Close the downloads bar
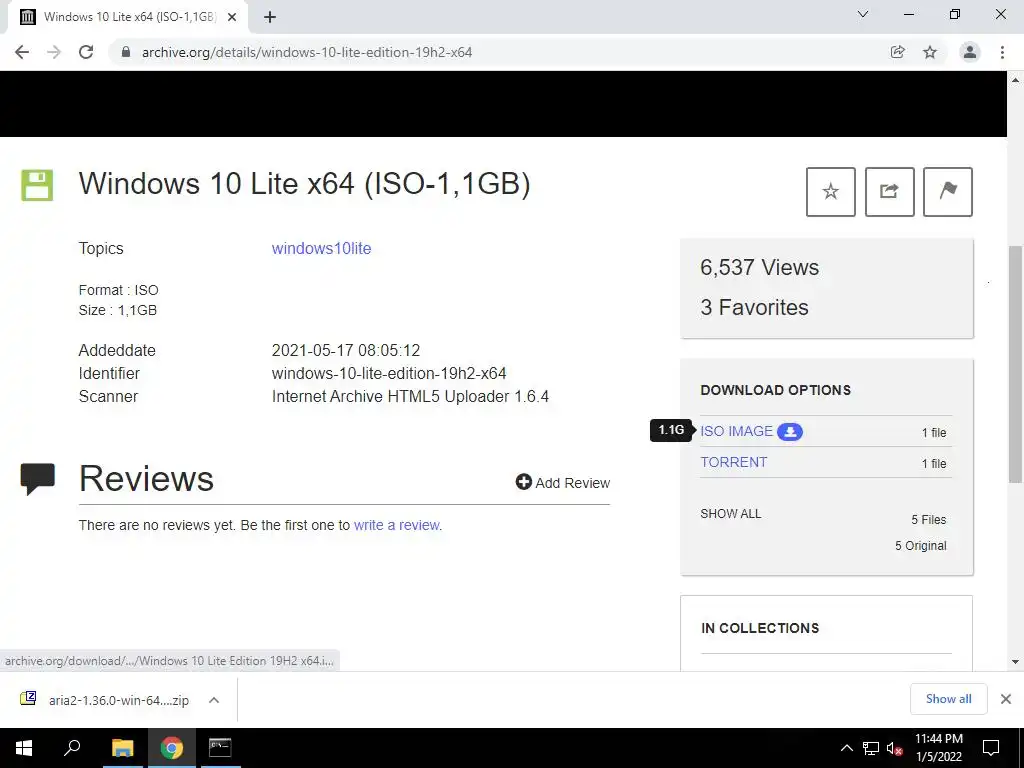Viewport: 1024px width, 768px height. pyautogui.click(x=1006, y=699)
